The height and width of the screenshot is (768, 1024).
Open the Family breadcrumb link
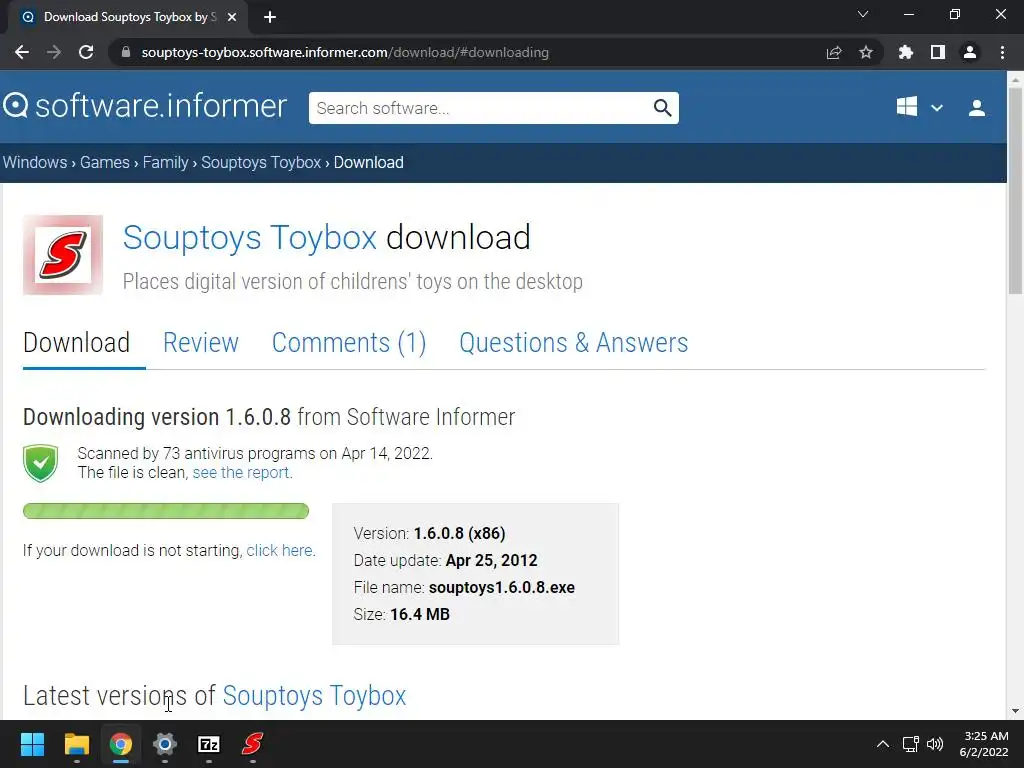[165, 162]
